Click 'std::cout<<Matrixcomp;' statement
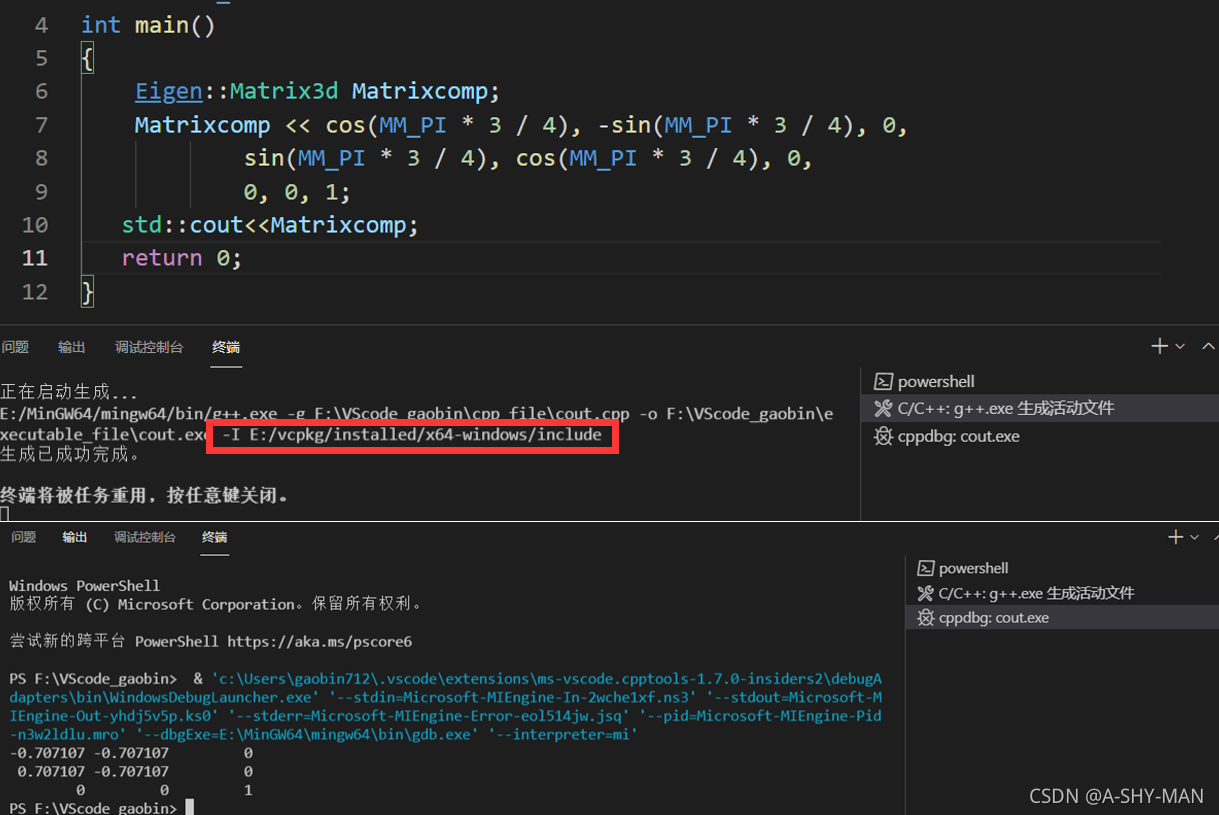Screen dimensions: 1219x815 click(x=270, y=225)
